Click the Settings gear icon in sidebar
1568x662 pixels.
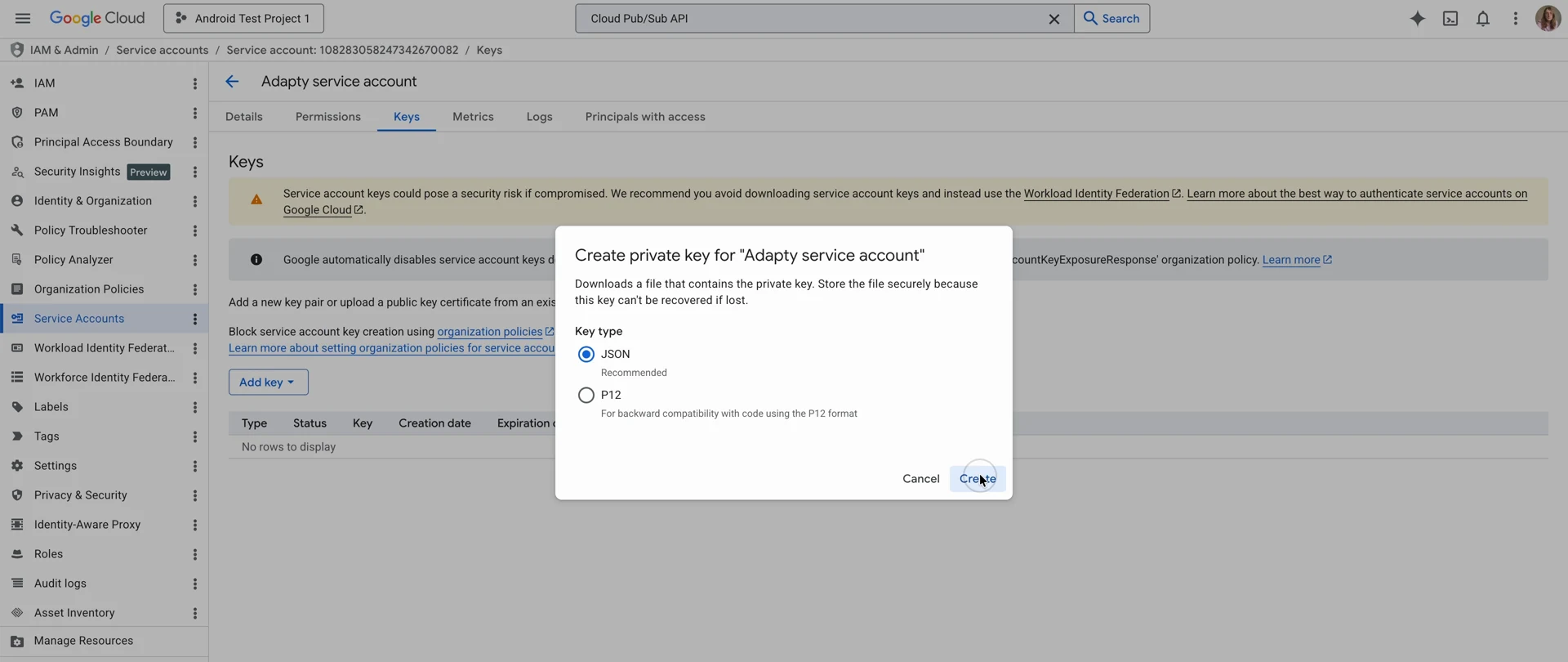point(17,466)
